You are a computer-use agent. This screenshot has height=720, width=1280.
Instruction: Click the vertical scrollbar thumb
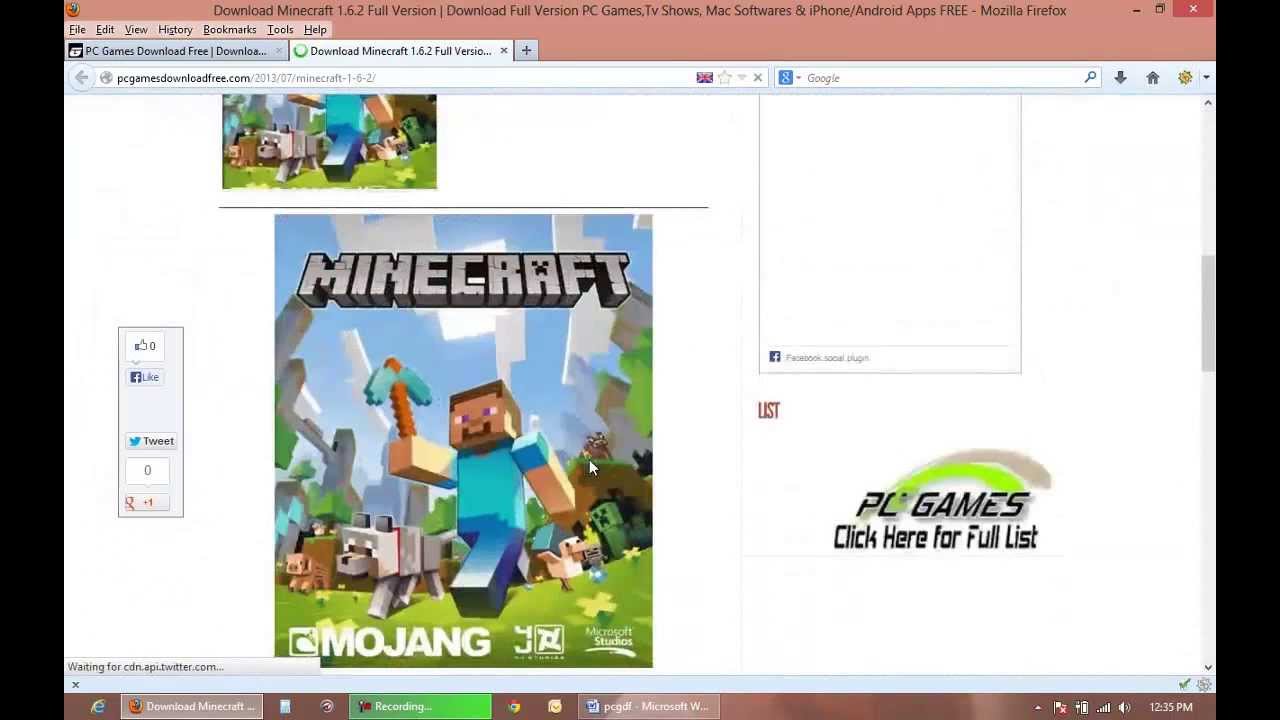(x=1208, y=314)
